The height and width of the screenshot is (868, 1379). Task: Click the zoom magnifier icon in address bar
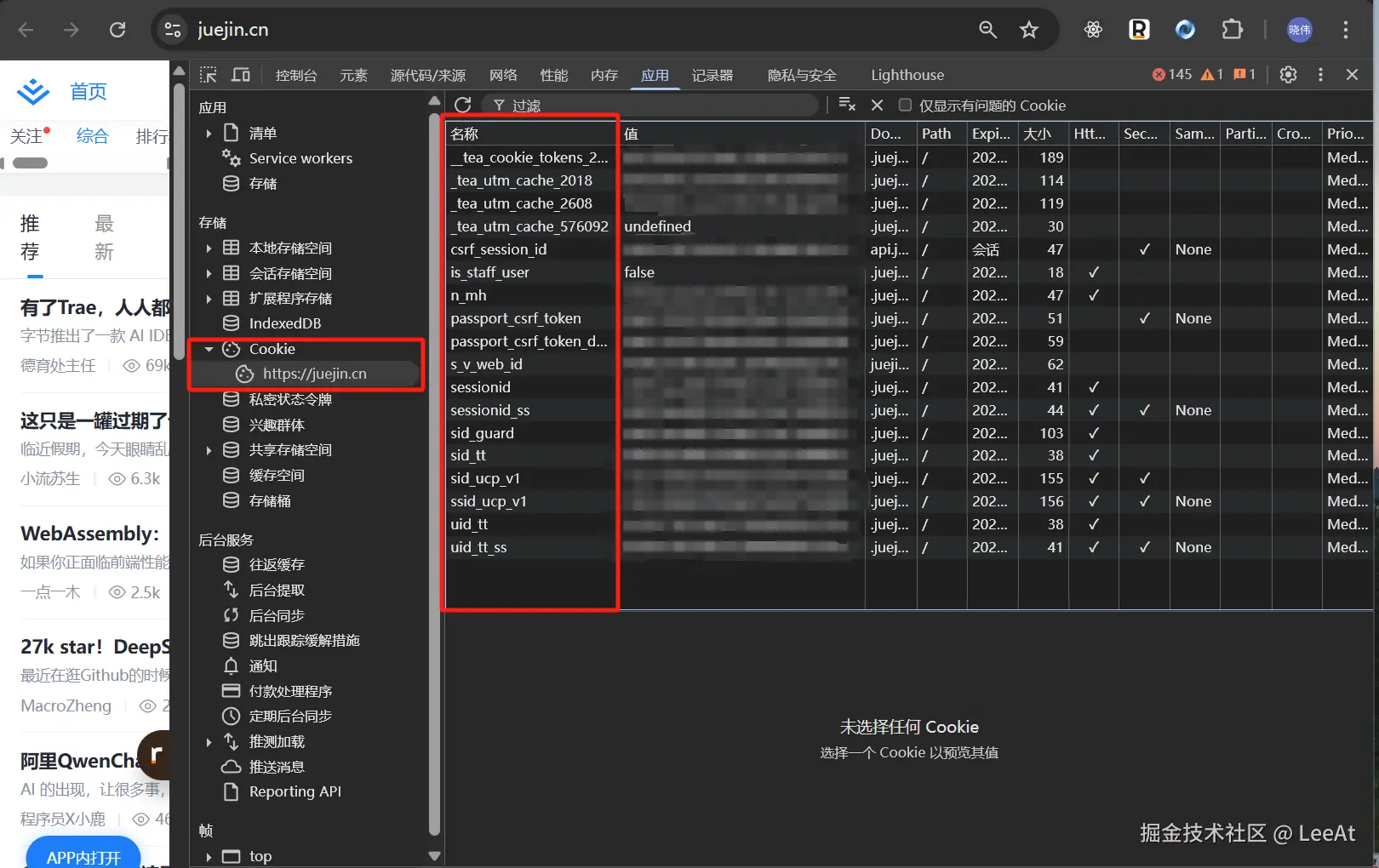click(x=987, y=30)
